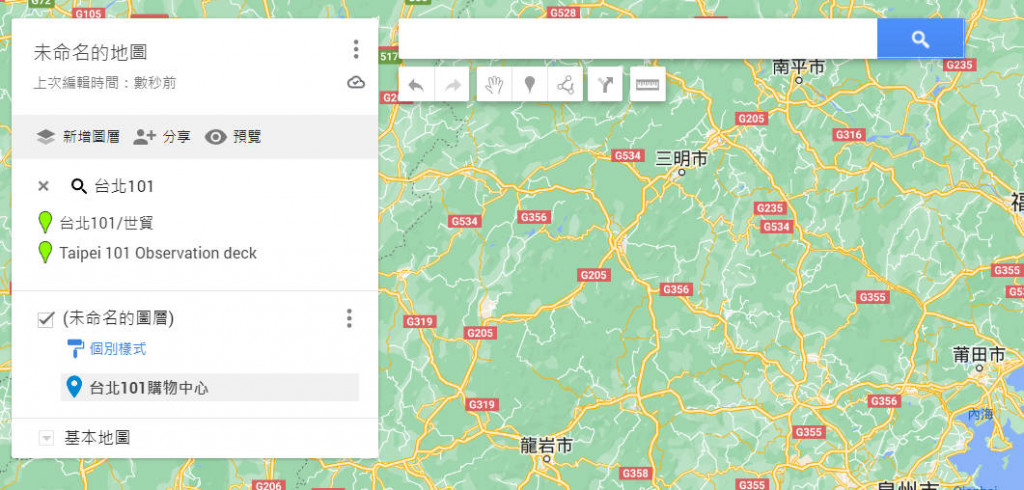Image resolution: width=1024 pixels, height=490 pixels.
Task: Click blue pin of 台北101購物中心
Action: [x=74, y=387]
